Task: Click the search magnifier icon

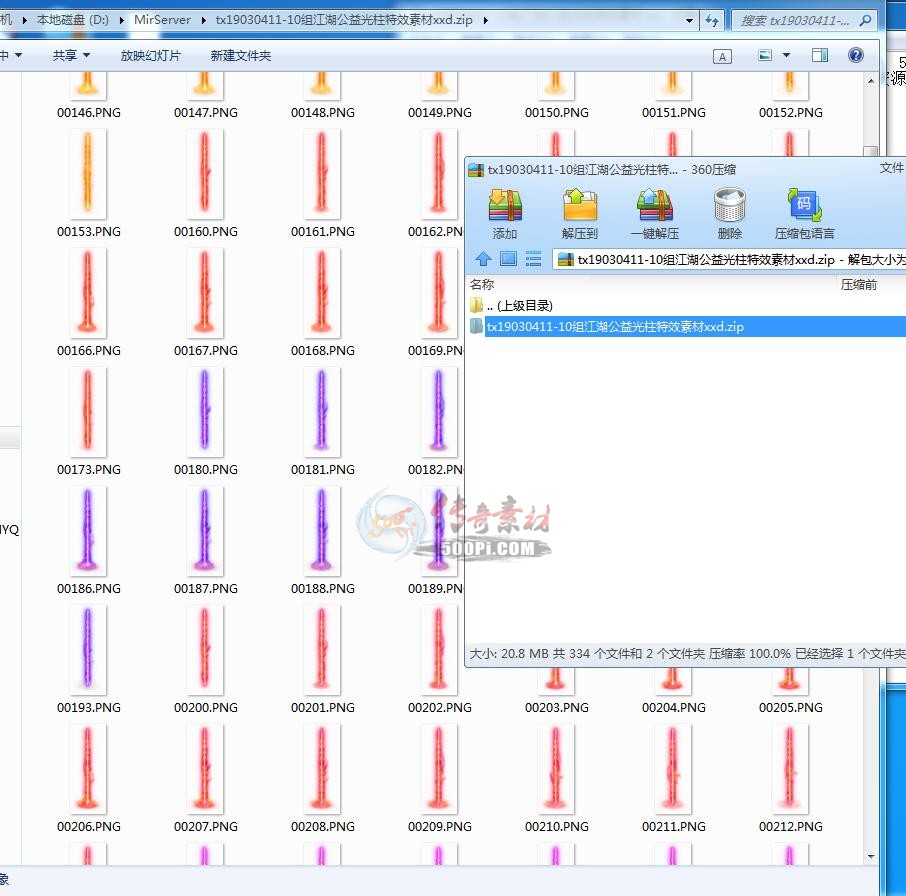Action: [865, 21]
